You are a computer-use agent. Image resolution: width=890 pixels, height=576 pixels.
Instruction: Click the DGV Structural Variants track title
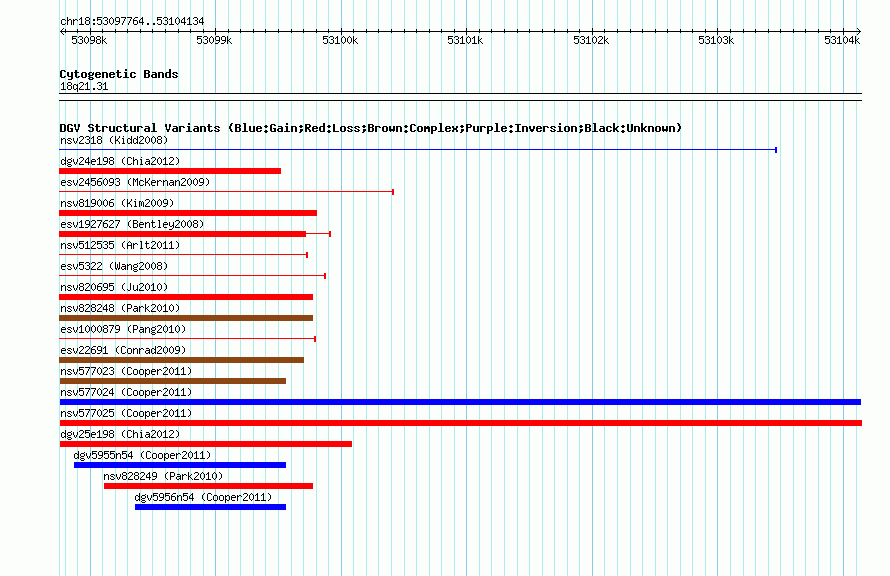pos(371,128)
